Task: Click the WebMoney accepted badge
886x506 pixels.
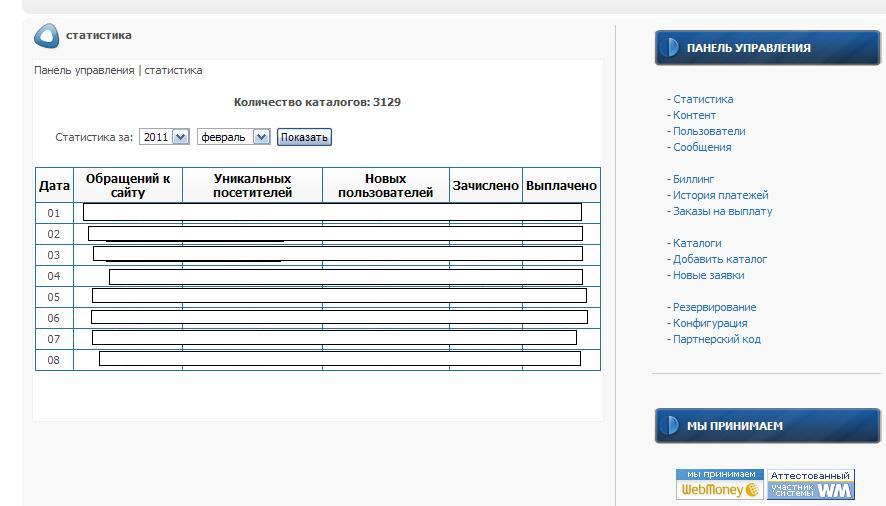Action: pos(720,484)
